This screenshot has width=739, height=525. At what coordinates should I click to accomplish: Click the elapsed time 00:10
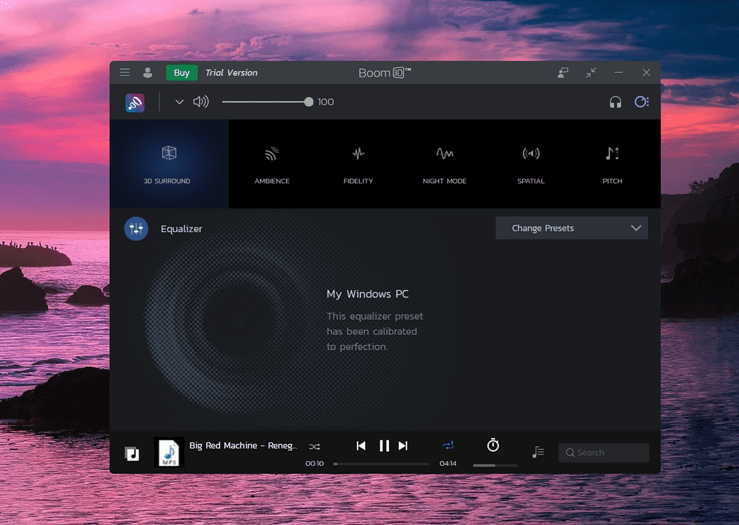coord(314,463)
